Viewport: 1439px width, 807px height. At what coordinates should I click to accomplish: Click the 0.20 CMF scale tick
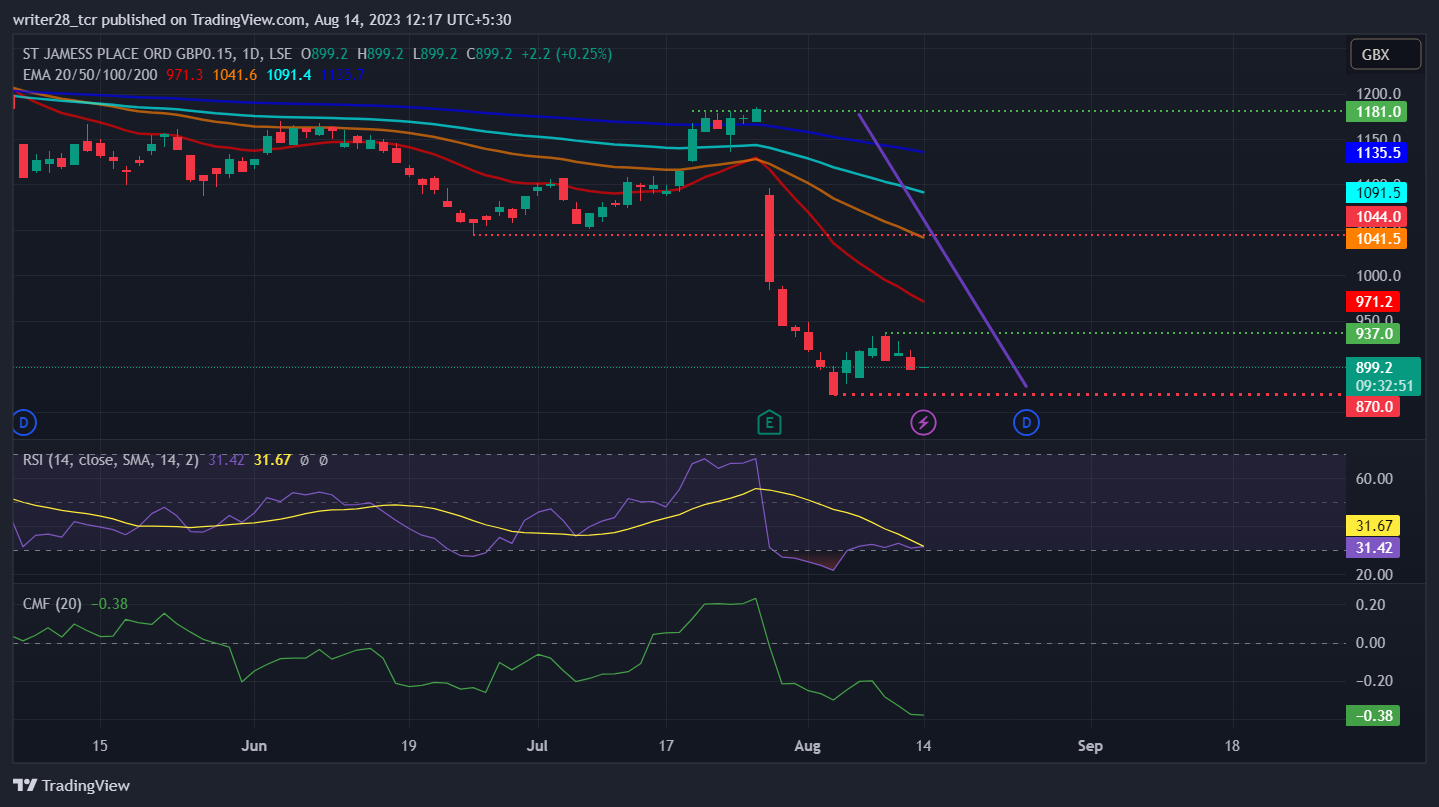click(x=1370, y=605)
